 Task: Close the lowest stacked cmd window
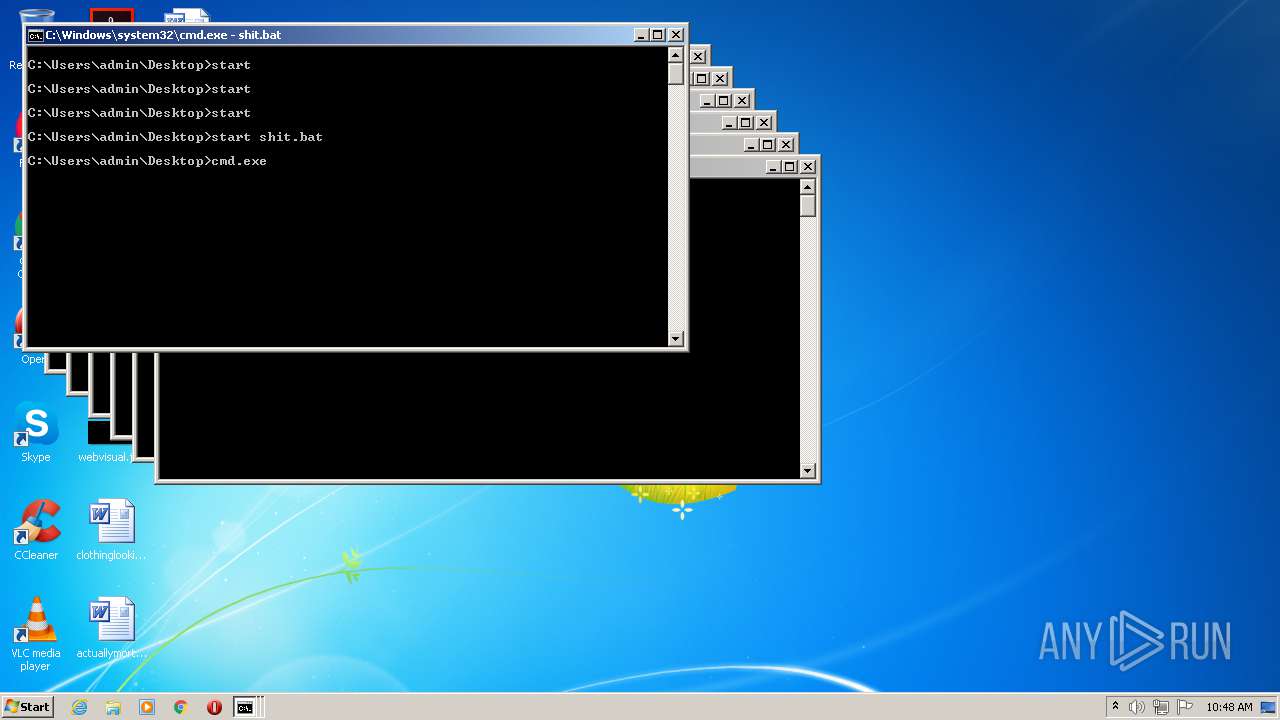(808, 167)
